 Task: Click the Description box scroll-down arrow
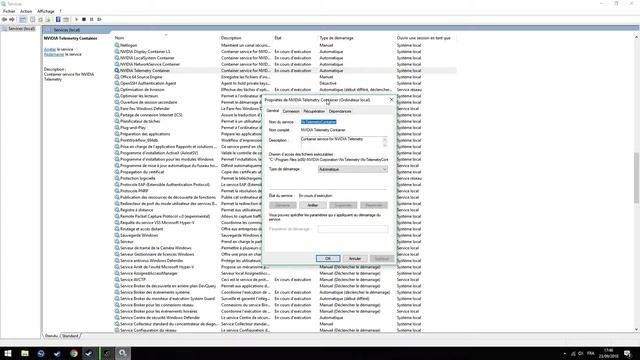(384, 145)
